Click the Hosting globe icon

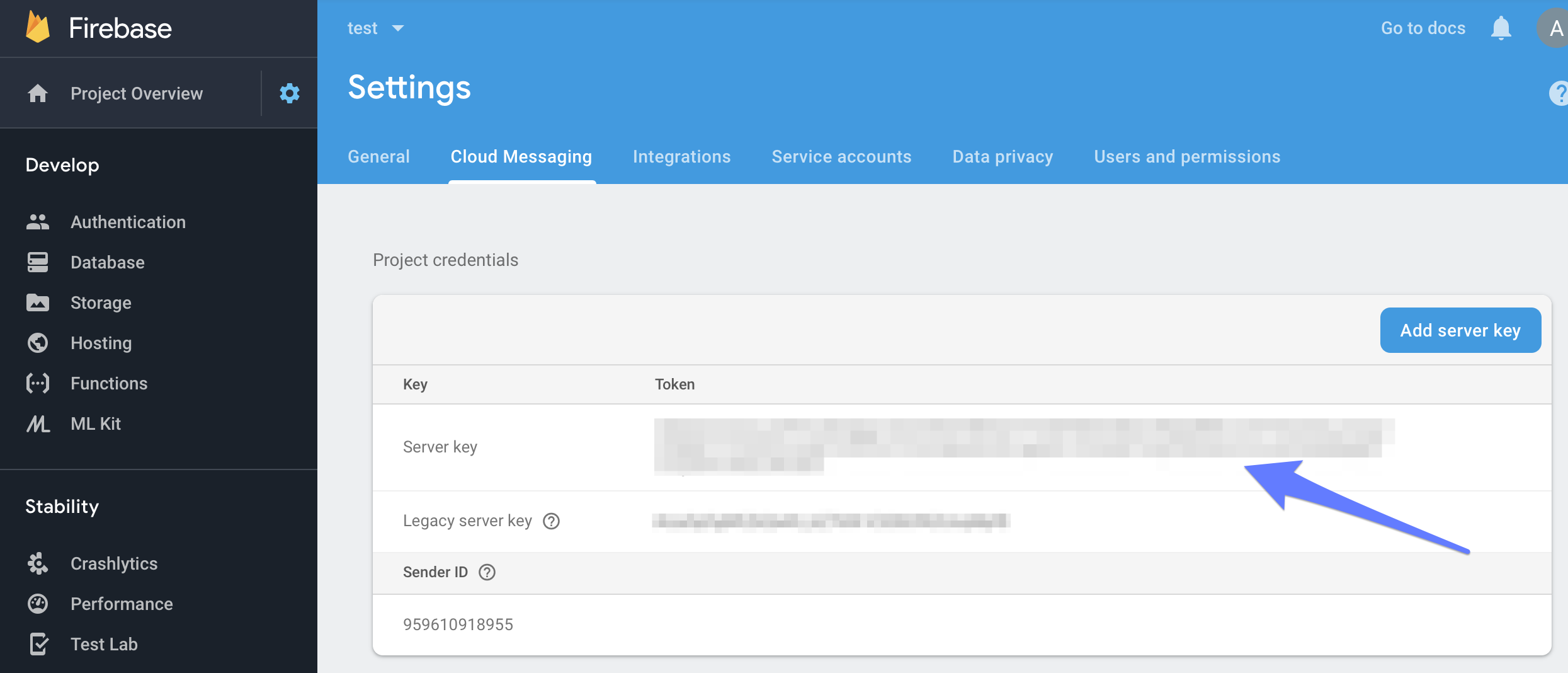(38, 343)
